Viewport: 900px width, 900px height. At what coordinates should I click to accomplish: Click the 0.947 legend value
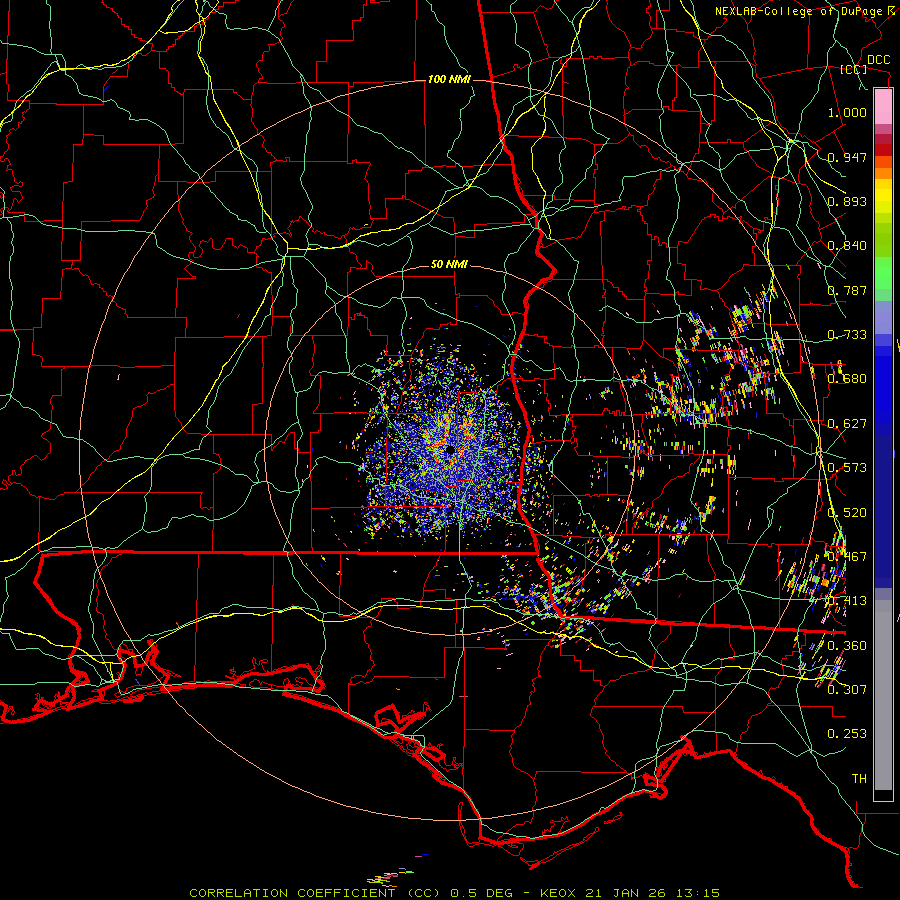(x=847, y=157)
